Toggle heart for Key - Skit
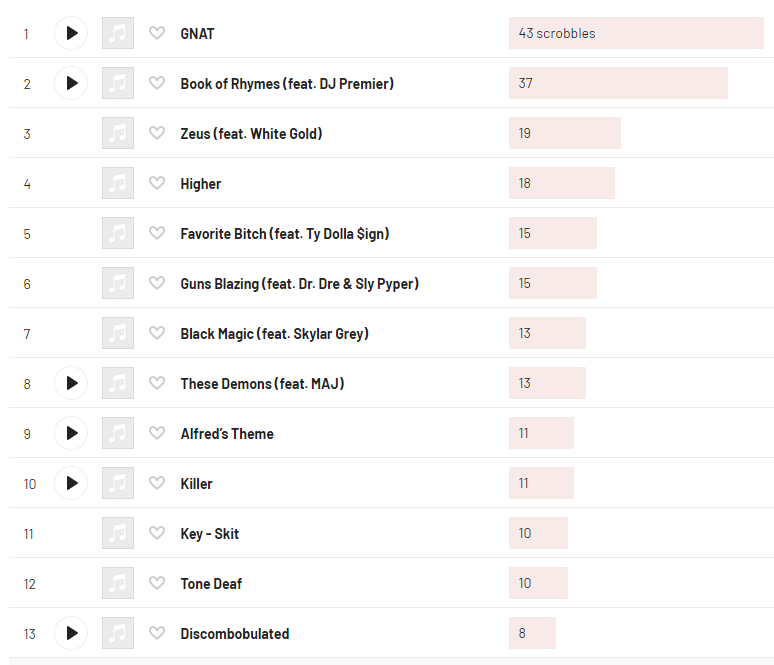Viewport: 774px width, 665px height. point(157,533)
